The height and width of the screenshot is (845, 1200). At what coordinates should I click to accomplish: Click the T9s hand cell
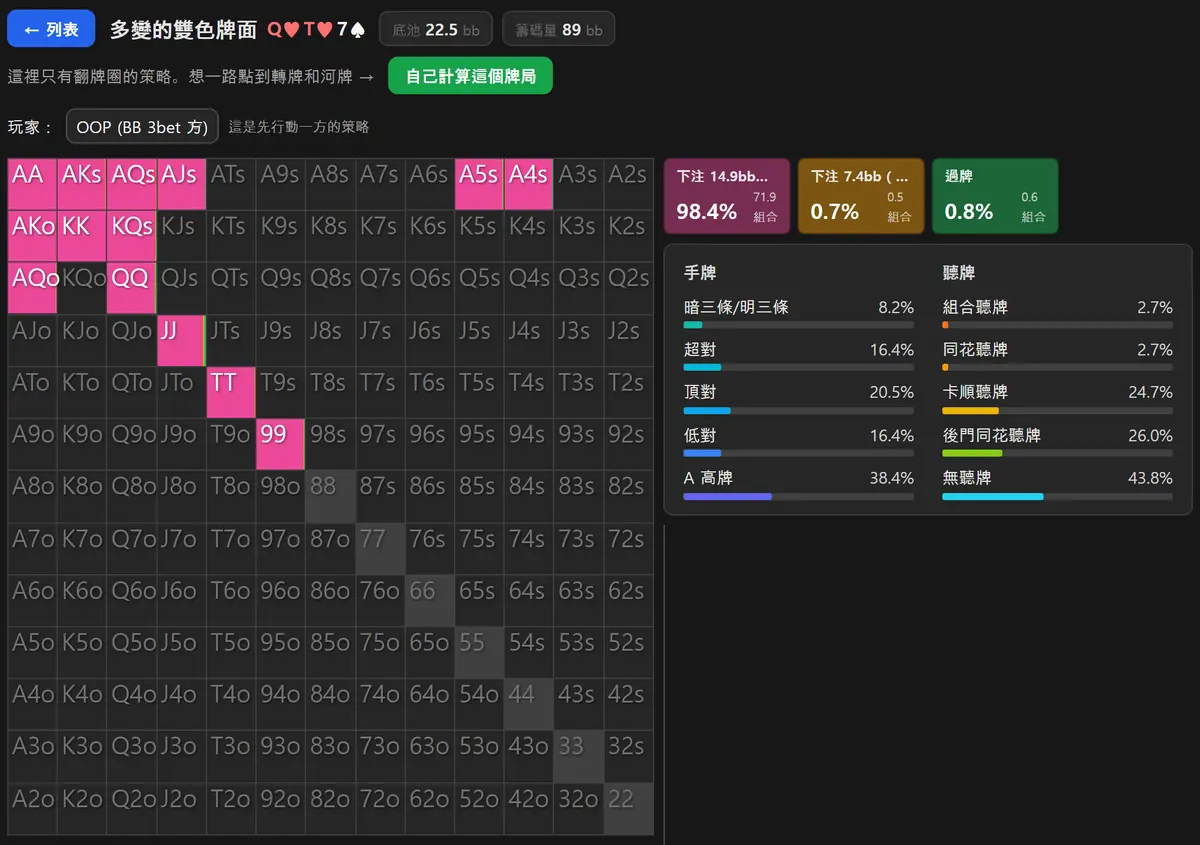tap(280, 392)
